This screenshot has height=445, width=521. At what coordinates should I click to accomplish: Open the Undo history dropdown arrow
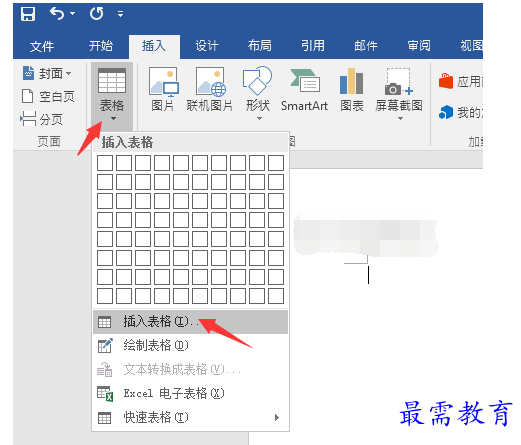72,14
